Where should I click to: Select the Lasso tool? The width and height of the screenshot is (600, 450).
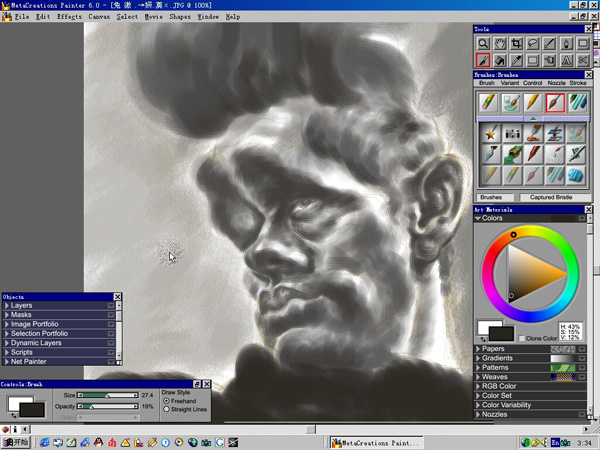[533, 44]
